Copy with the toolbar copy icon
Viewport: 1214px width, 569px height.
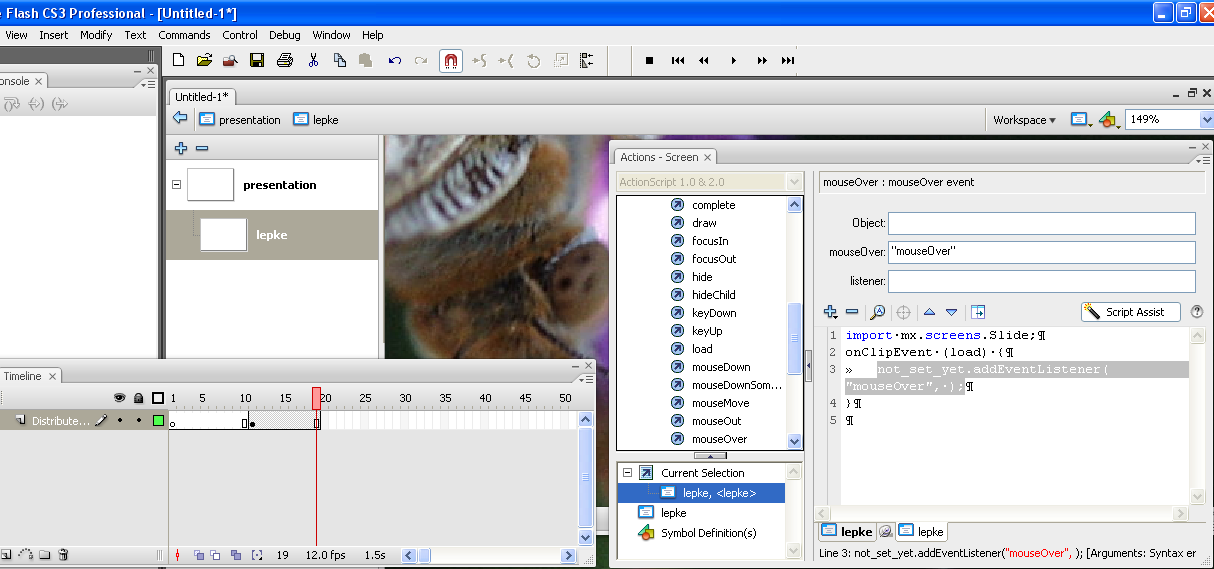point(340,60)
